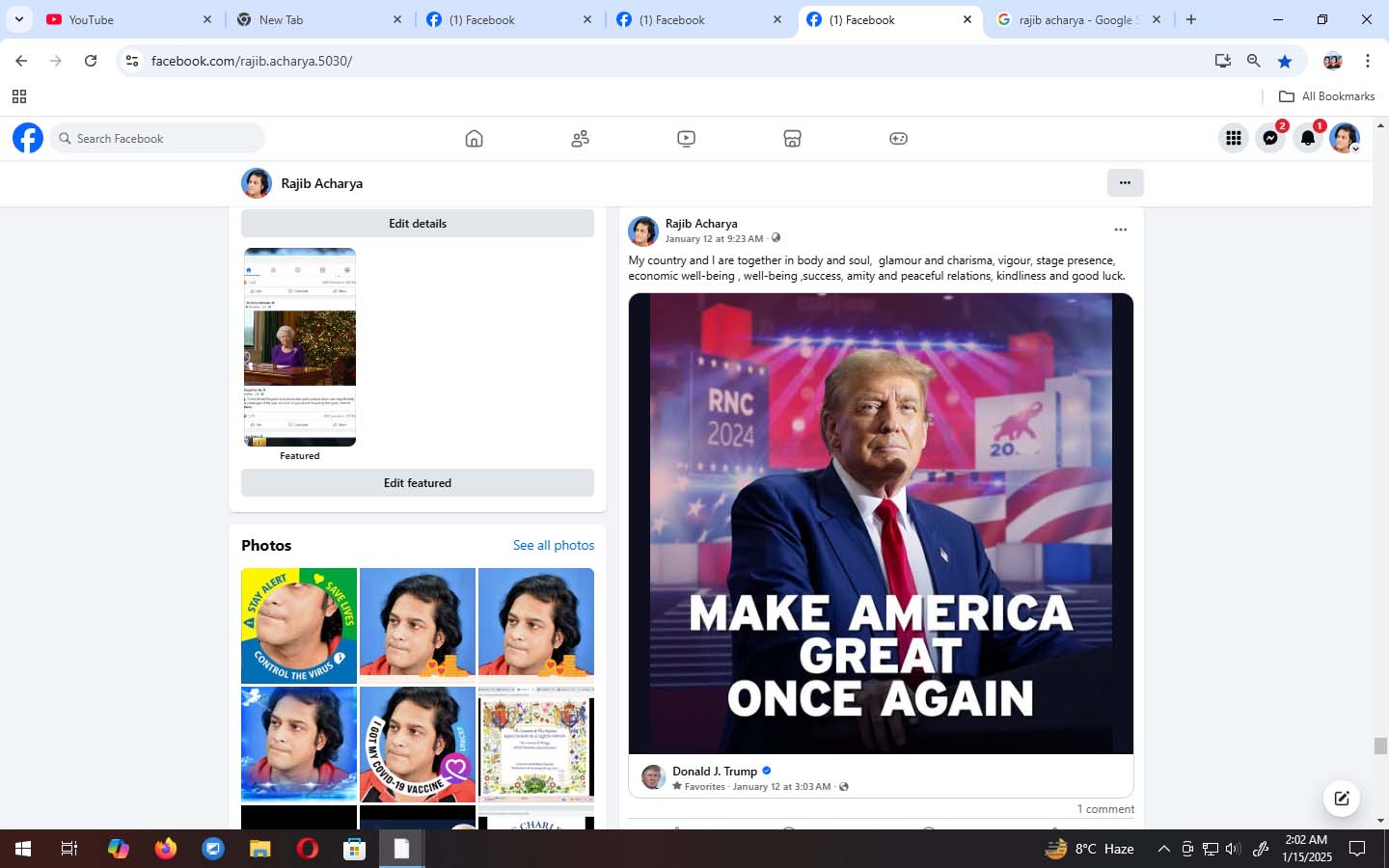Open the Featured collection thumbnail

tap(299, 347)
